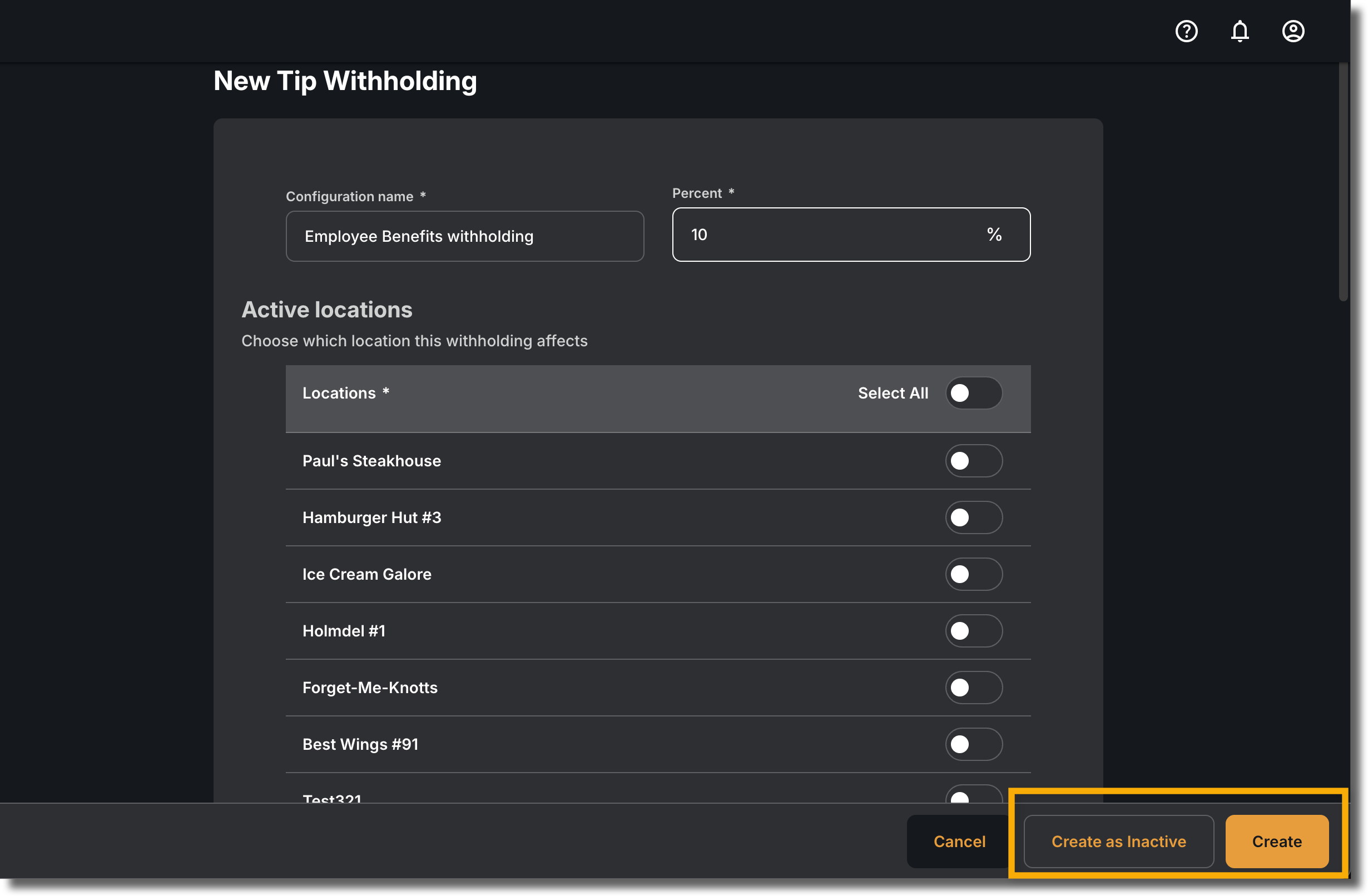Click the Create as Inactive button
1368x896 pixels.
click(x=1118, y=842)
